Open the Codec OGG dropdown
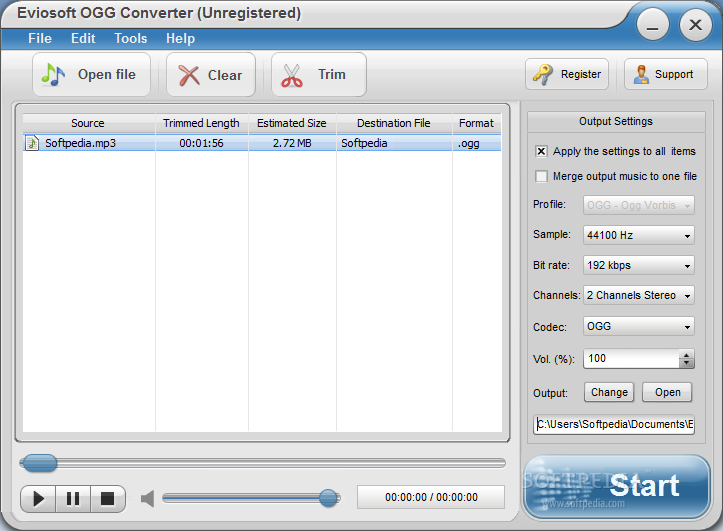Screen dimensions: 723x531 (x=639, y=326)
